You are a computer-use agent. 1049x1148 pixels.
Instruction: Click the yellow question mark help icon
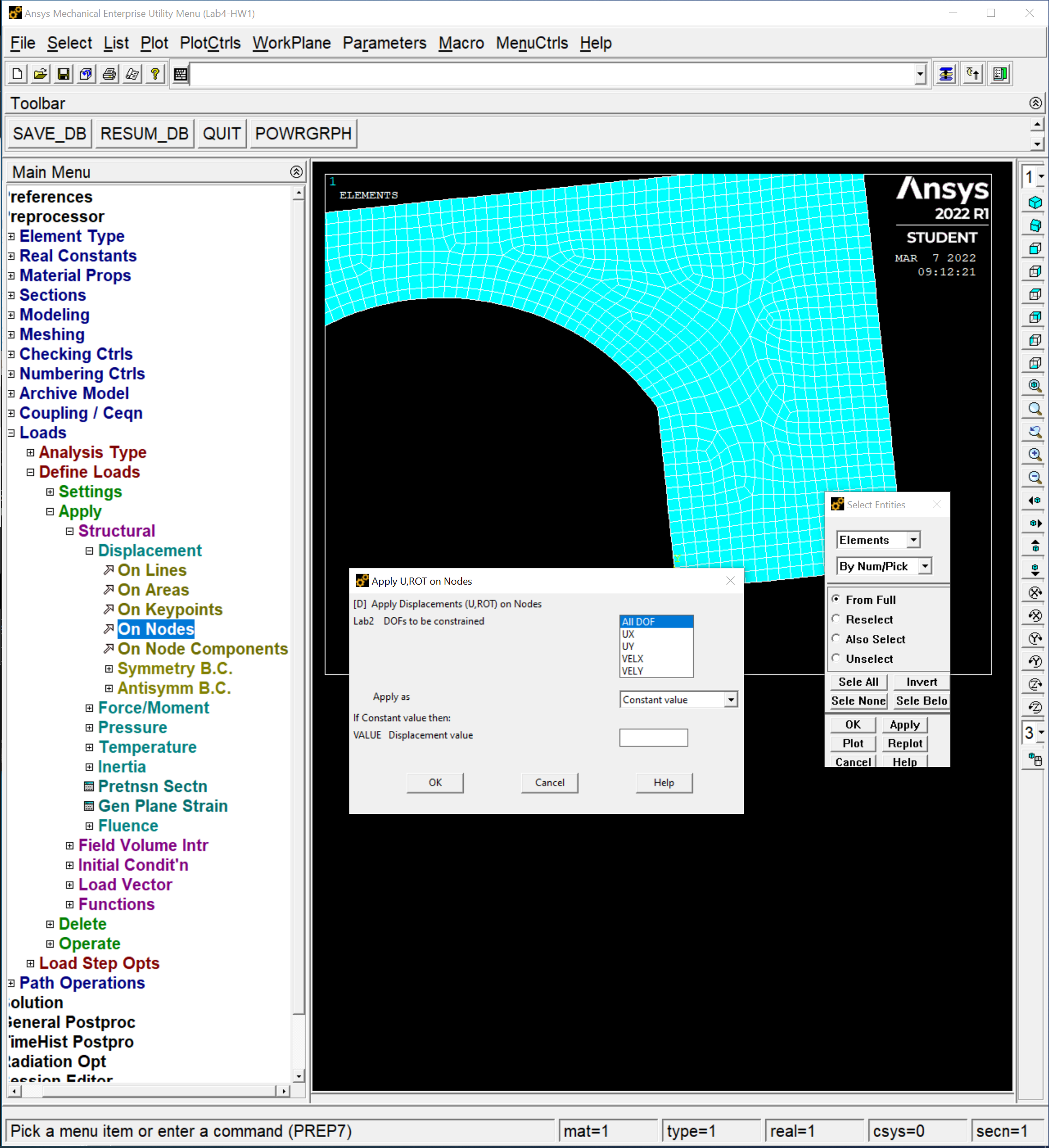tap(155, 74)
